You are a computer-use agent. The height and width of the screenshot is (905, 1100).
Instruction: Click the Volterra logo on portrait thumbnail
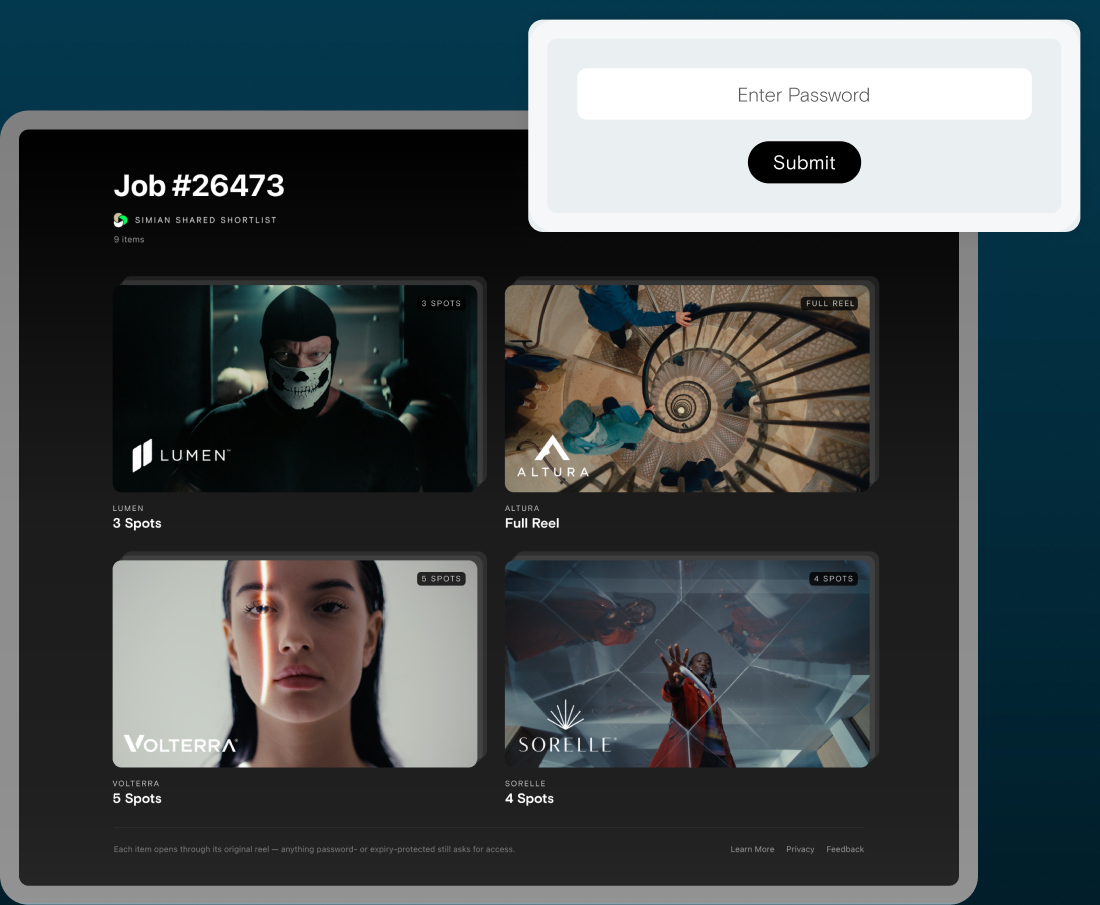coord(180,744)
